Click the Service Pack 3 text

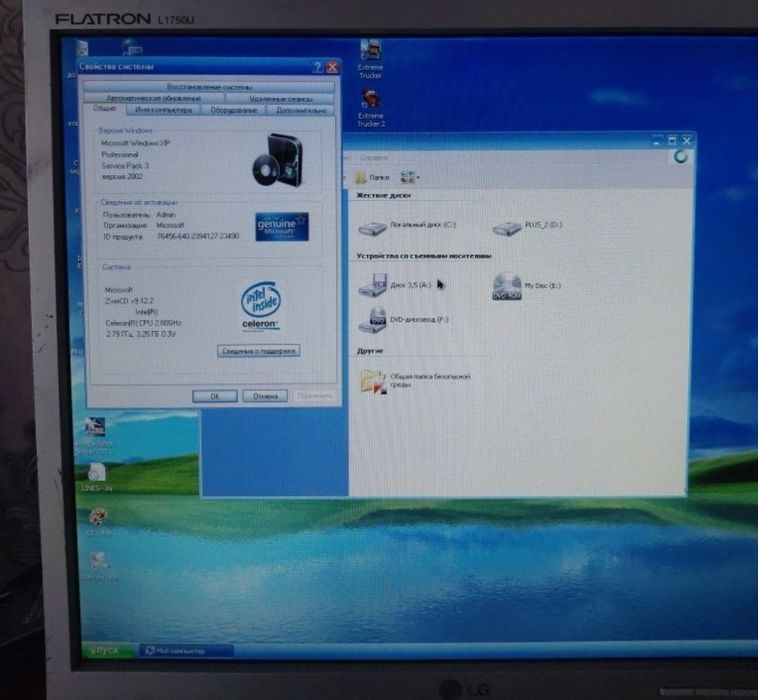(125, 166)
